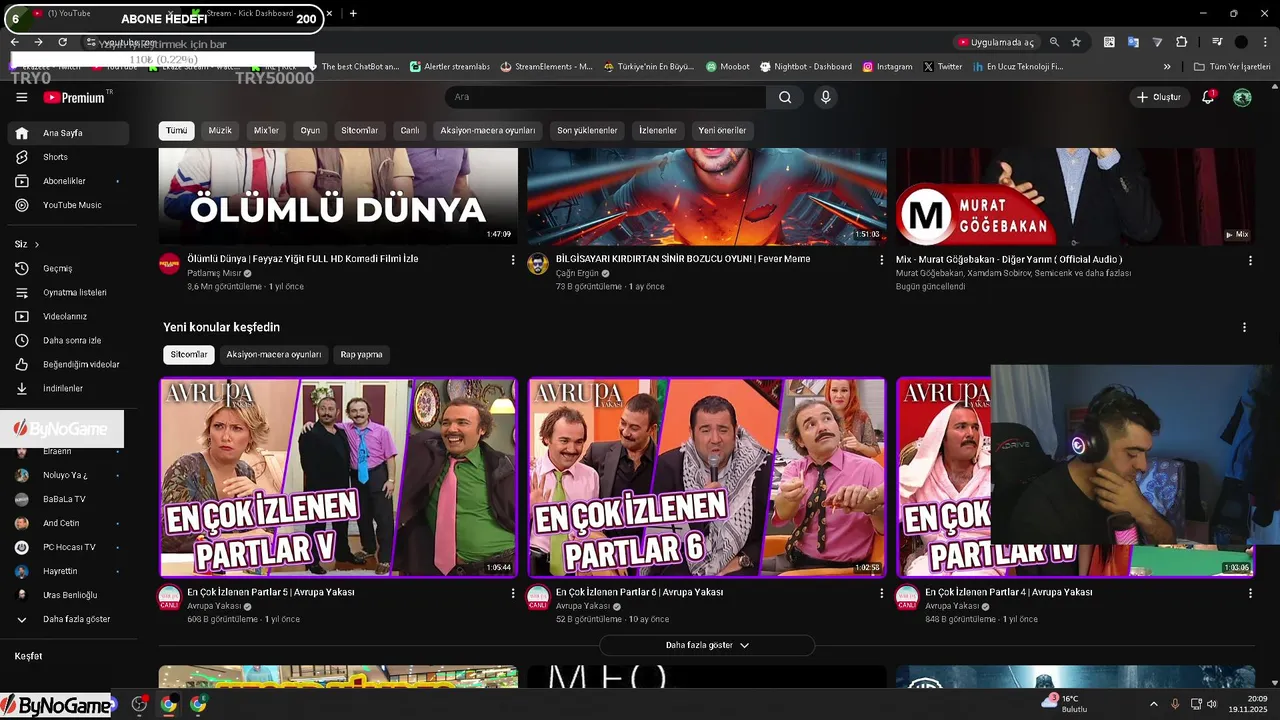Open a new browser tab
The image size is (1280, 720).
click(x=353, y=14)
